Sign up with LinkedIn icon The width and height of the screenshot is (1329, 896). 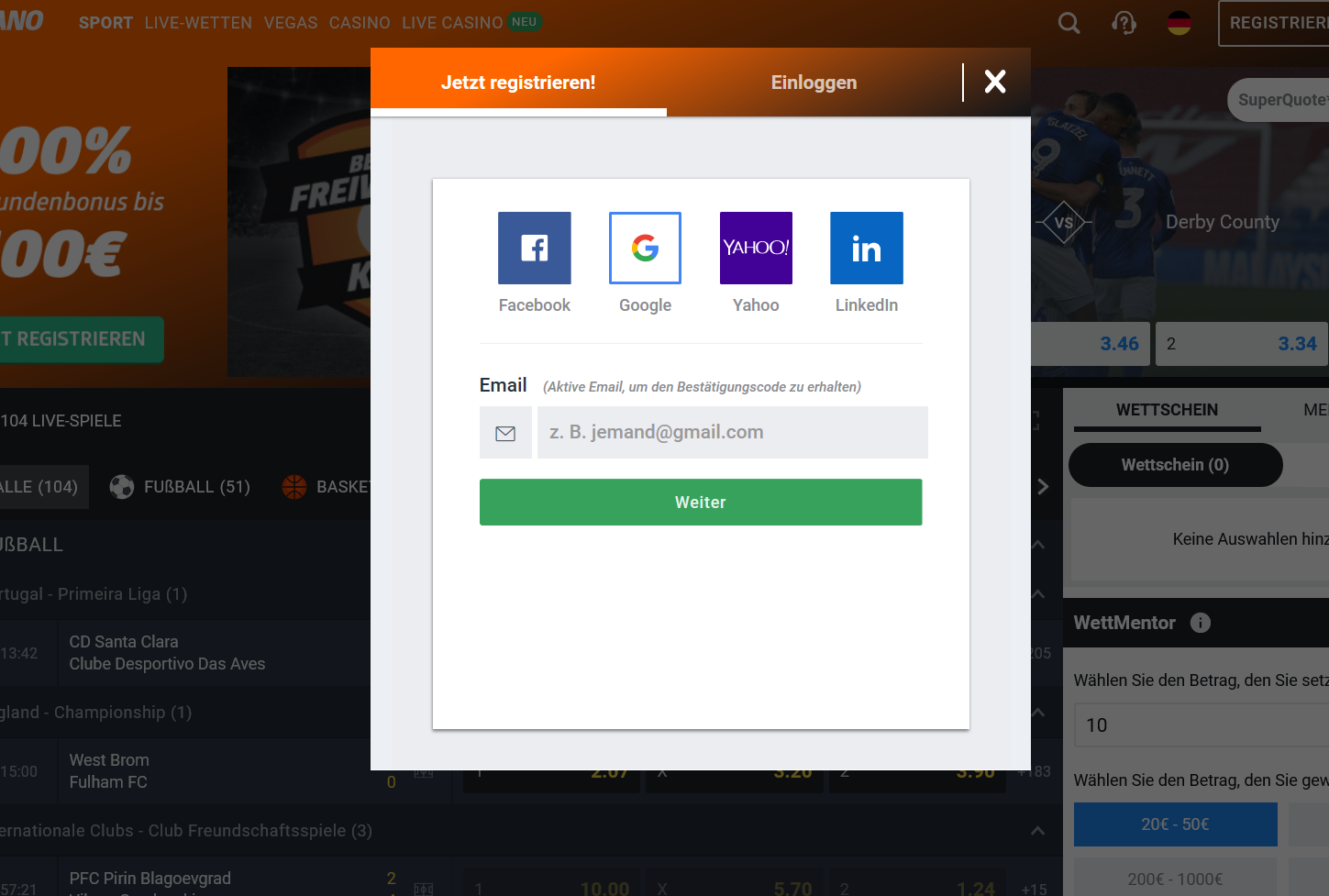(867, 248)
